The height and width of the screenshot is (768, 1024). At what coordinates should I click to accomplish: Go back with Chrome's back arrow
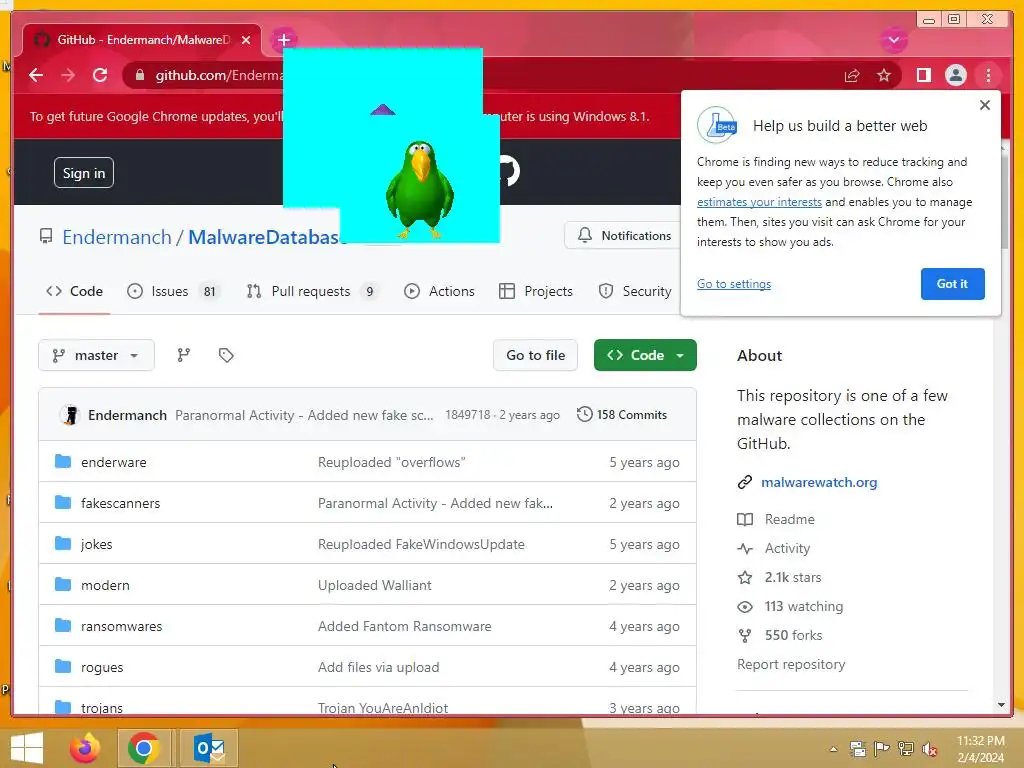click(36, 75)
